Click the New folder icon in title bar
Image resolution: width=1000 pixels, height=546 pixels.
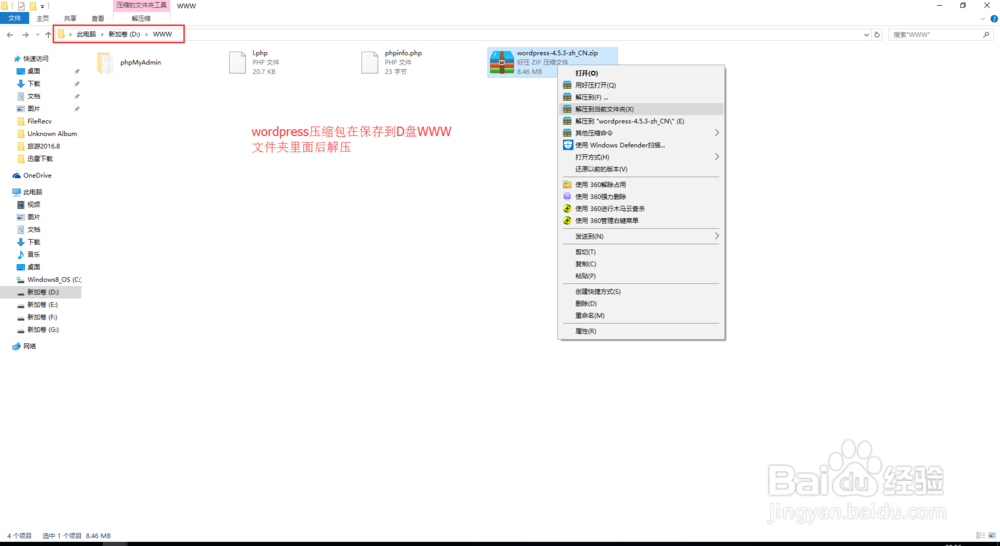[x=33, y=6]
